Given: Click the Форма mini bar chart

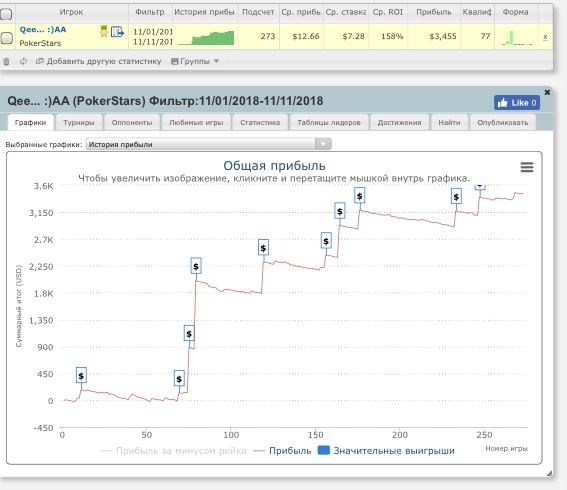Looking at the screenshot, I should click(516, 38).
